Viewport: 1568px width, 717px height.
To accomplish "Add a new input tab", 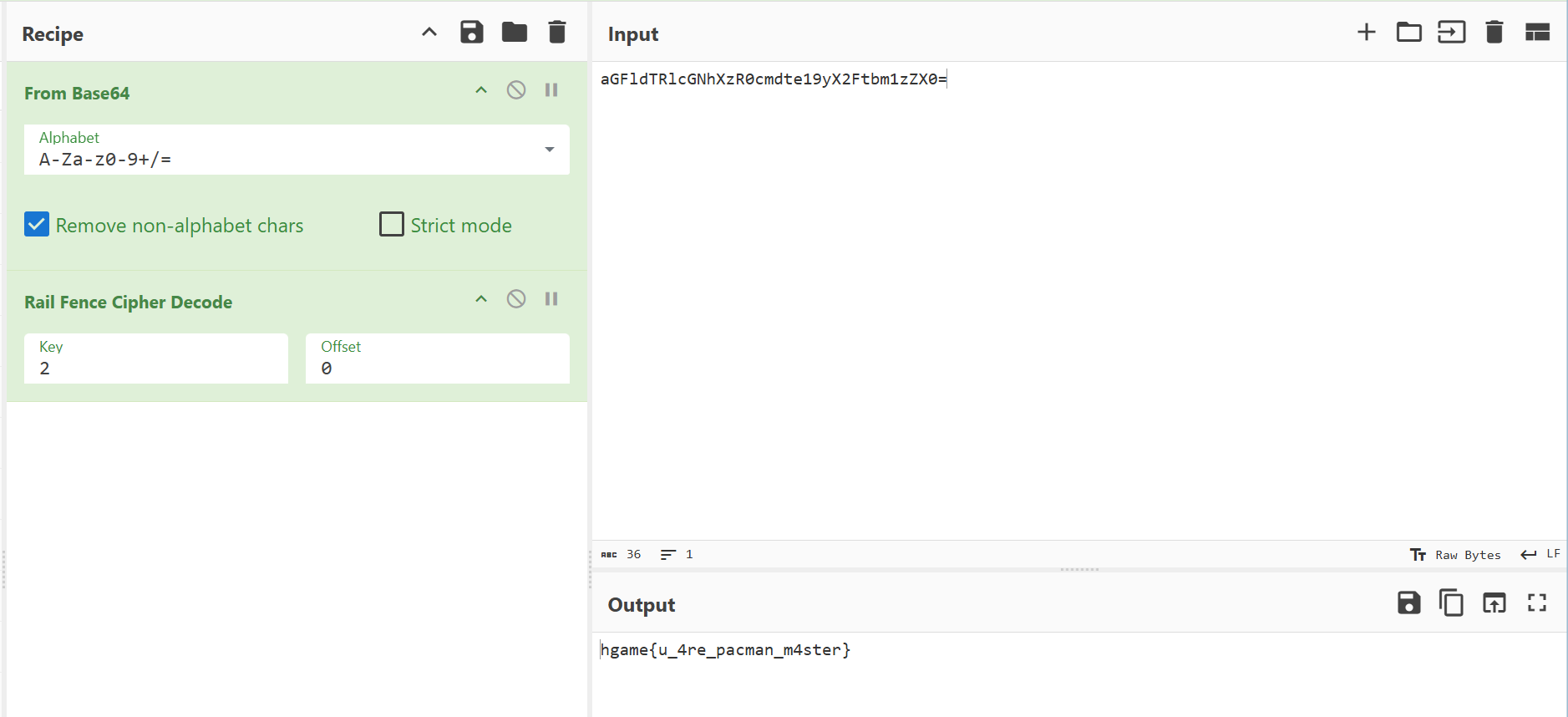I will (x=1367, y=33).
